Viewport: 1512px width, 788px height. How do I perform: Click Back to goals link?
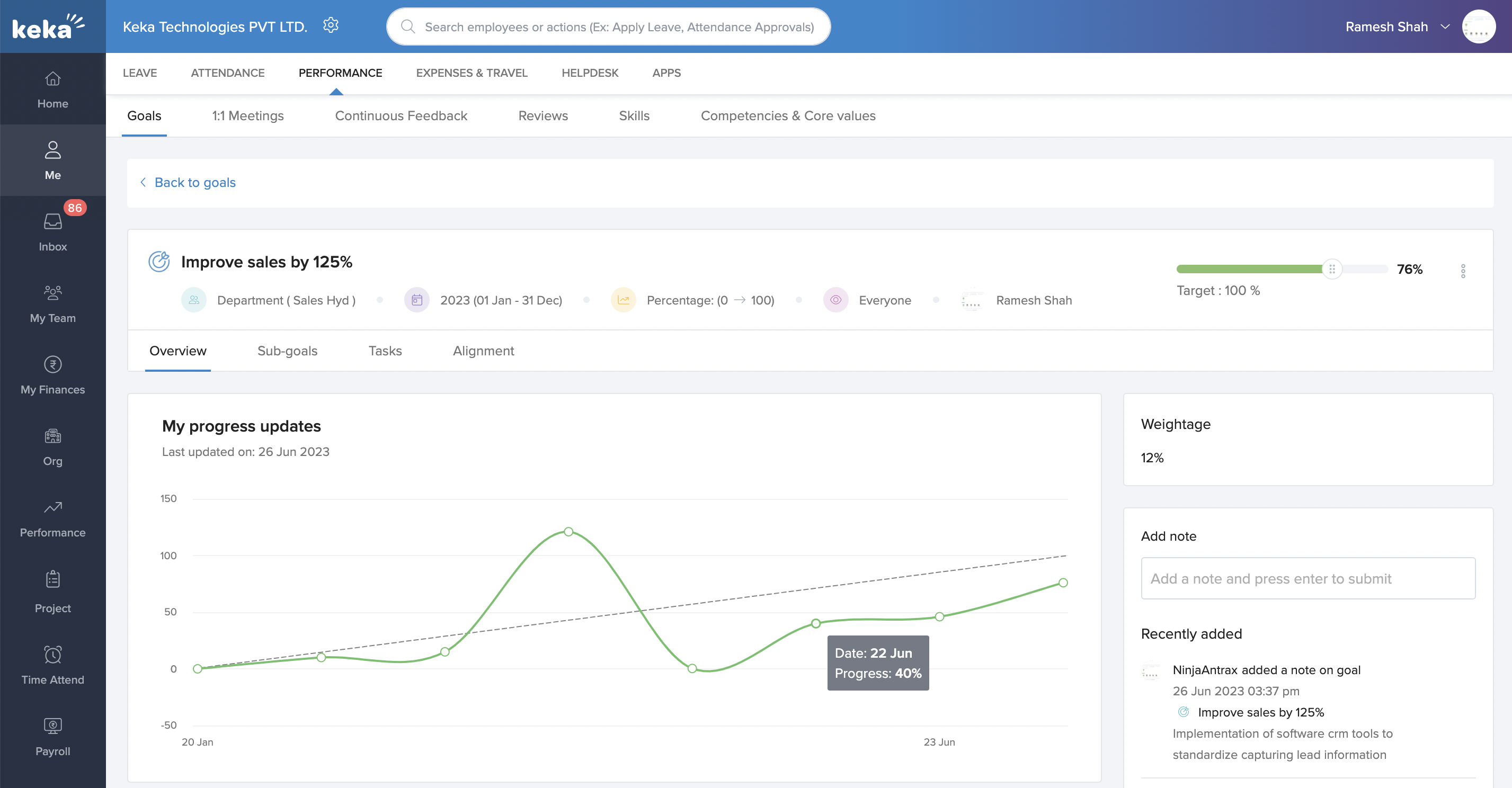[194, 183]
